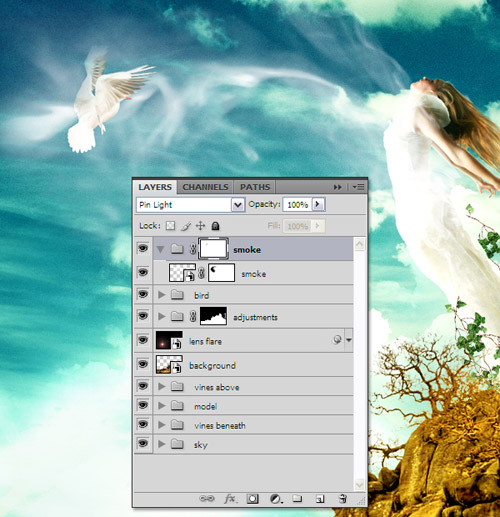Click the layers scrollbar down arrow
Viewport: 500px width, 517px height.
tap(359, 484)
